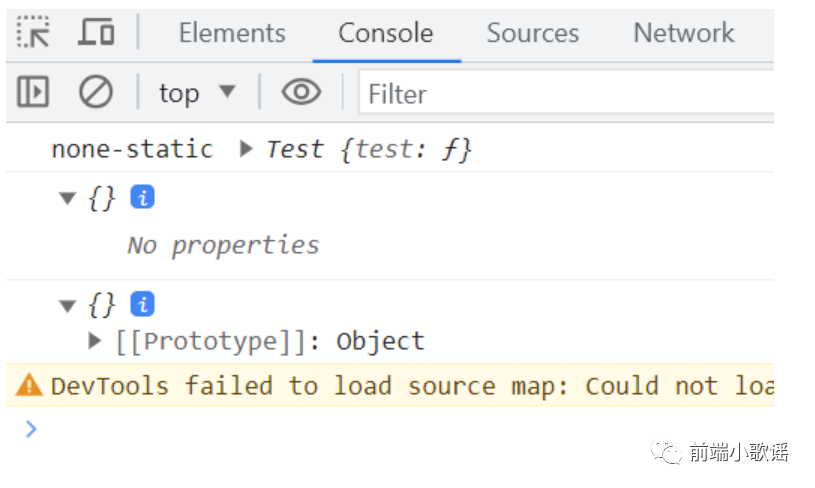Focus the Filter input field
The image size is (815, 488).
(567, 93)
